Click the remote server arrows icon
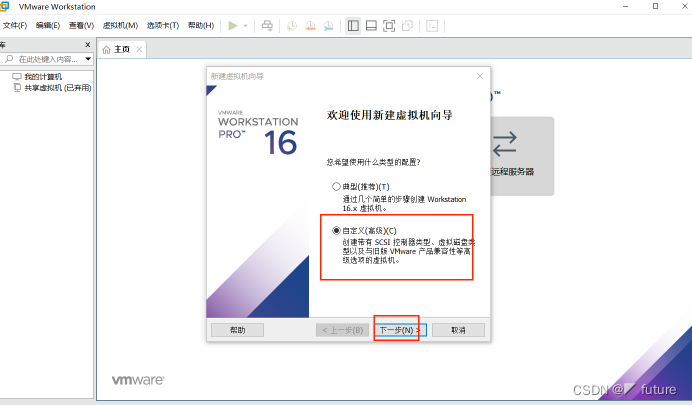Image resolution: width=692 pixels, height=405 pixels. pos(504,144)
